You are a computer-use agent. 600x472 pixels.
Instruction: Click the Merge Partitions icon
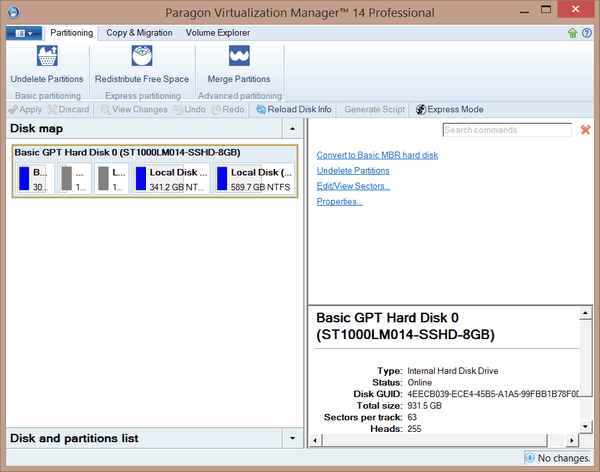(x=239, y=56)
